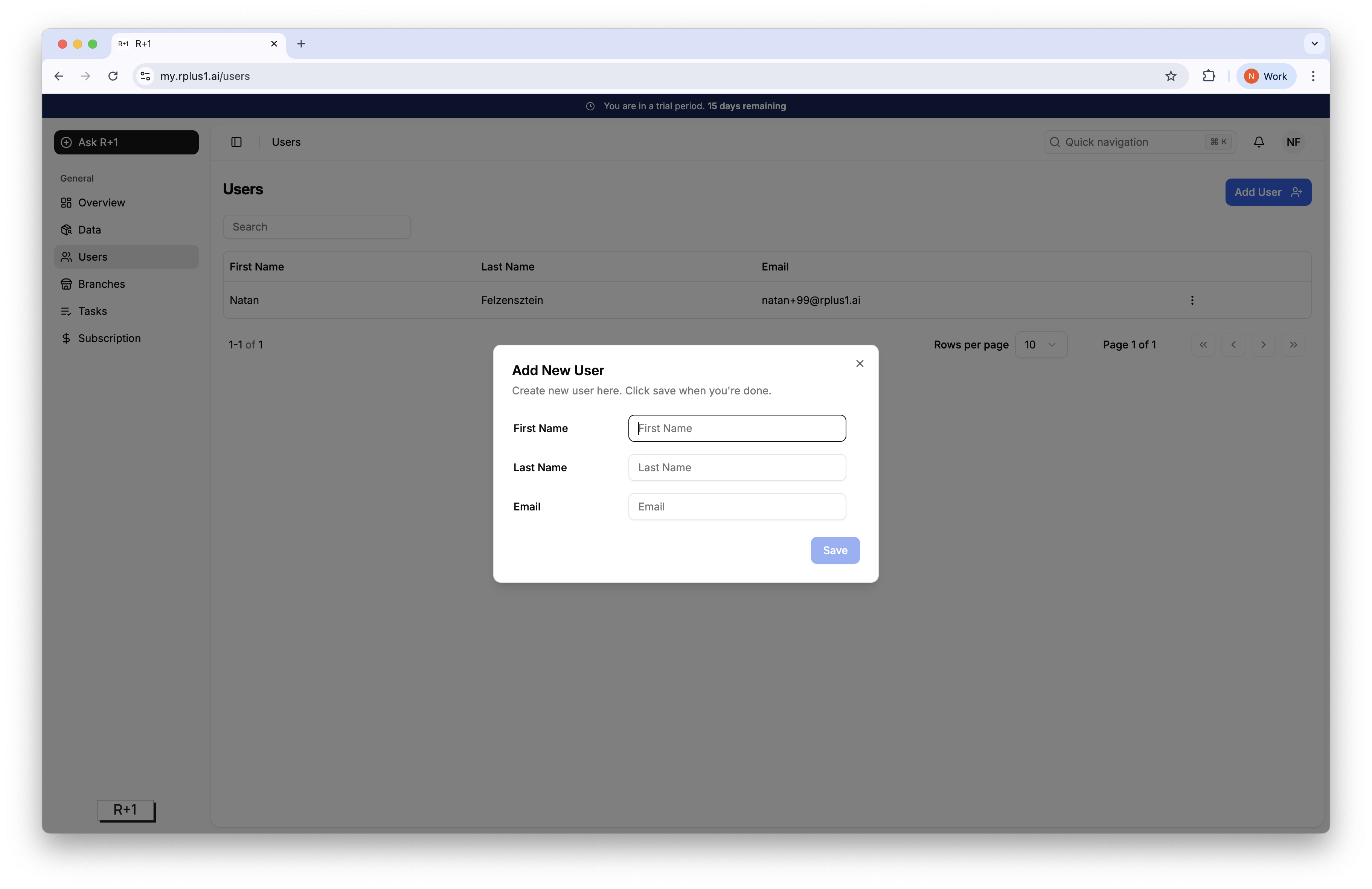Screen dimensions: 1372x889
Task: Open Chrome three-dot menu
Action: 1313,76
